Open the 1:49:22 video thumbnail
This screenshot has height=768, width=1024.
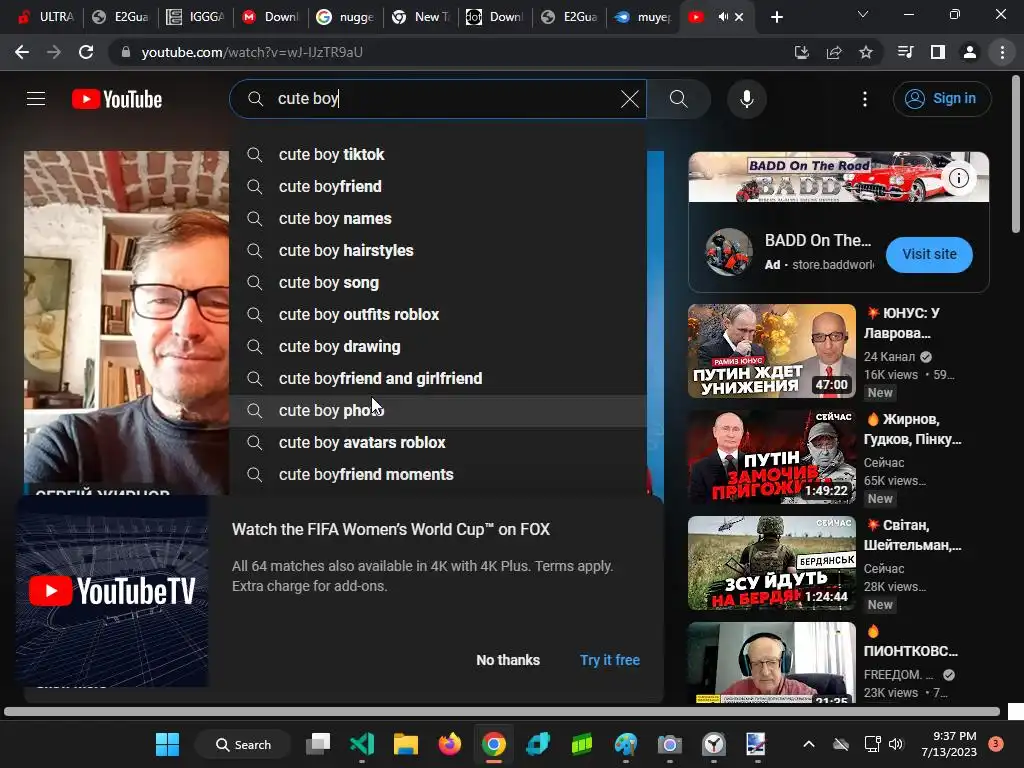(772, 457)
